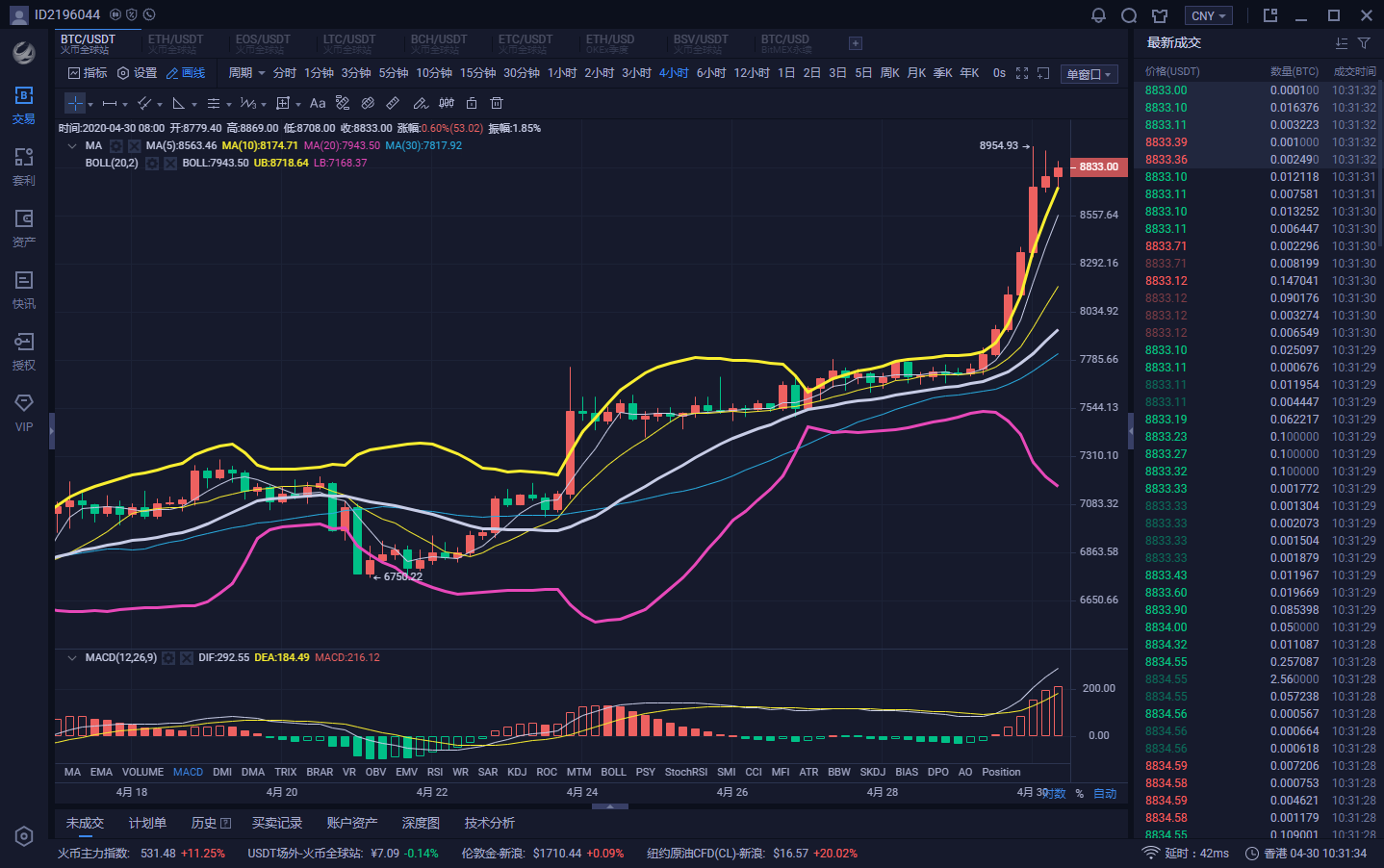1384x868 pixels.
Task: Select 1日 timeframe
Action: coord(786,73)
